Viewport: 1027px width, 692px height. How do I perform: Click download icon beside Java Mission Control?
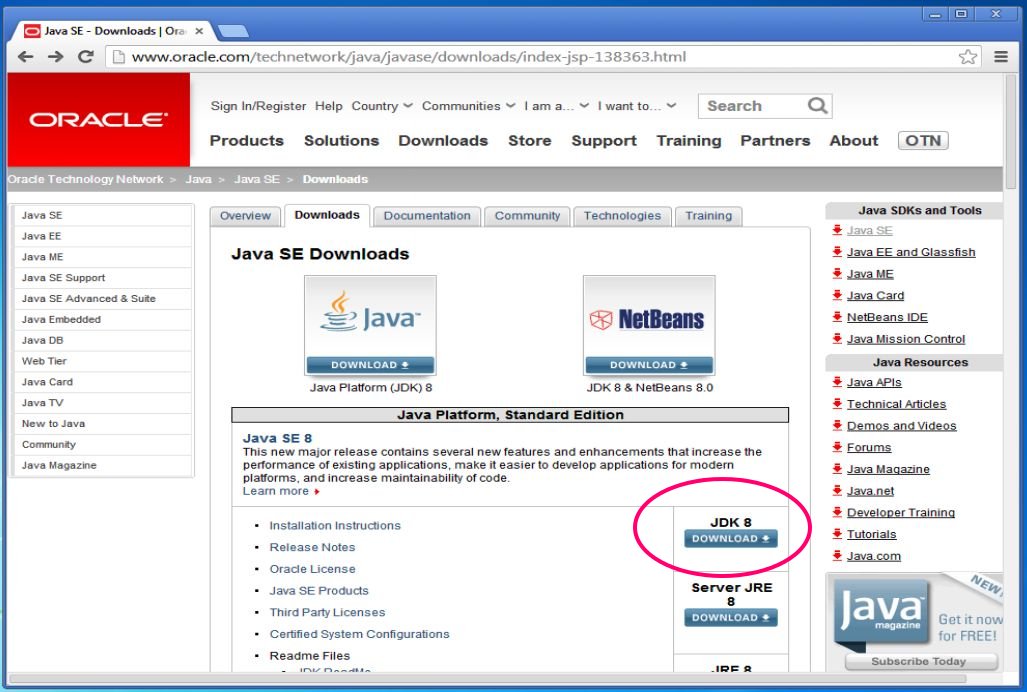click(x=837, y=338)
